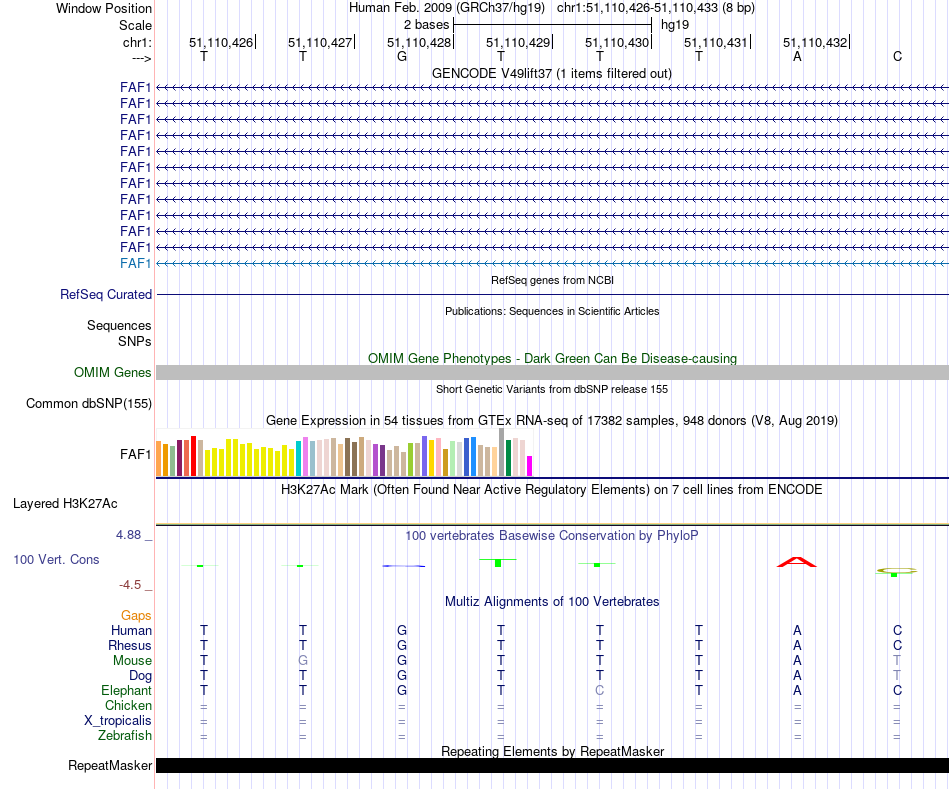Click the Window Position label

104,8
